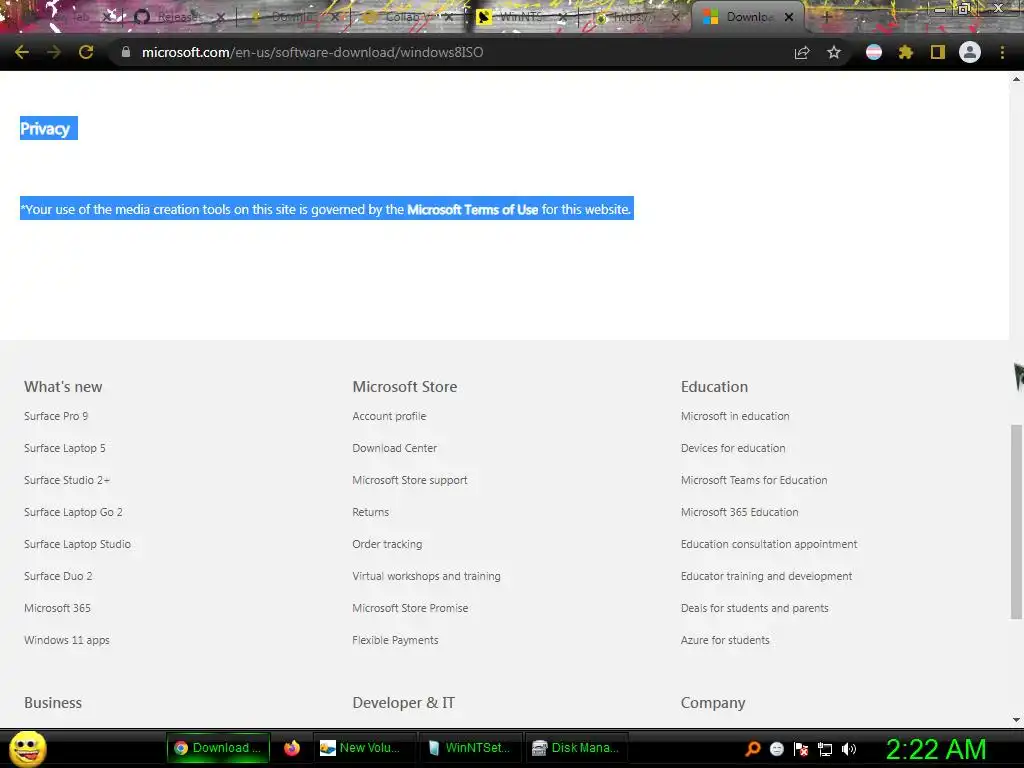Open the WinNTSetup taskbar window
Image resolution: width=1024 pixels, height=768 pixels.
click(469, 748)
